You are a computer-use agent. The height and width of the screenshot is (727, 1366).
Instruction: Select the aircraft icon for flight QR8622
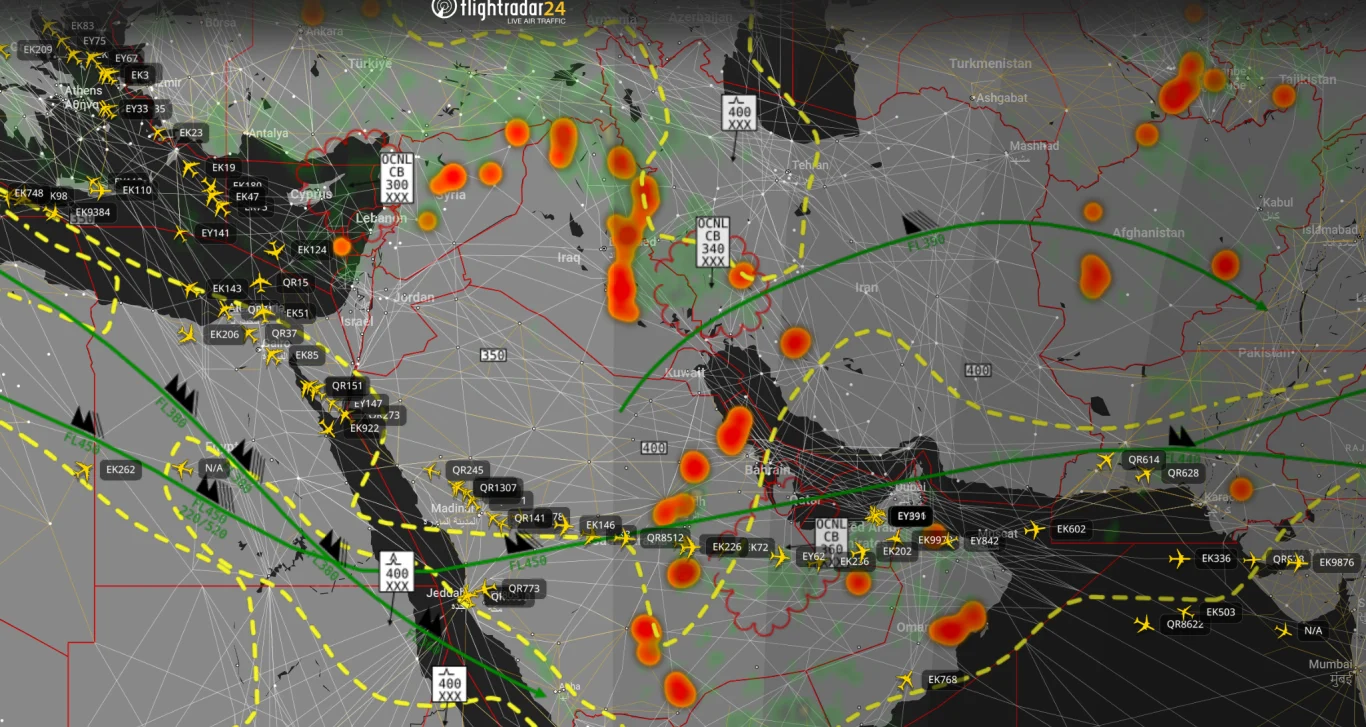(1145, 623)
